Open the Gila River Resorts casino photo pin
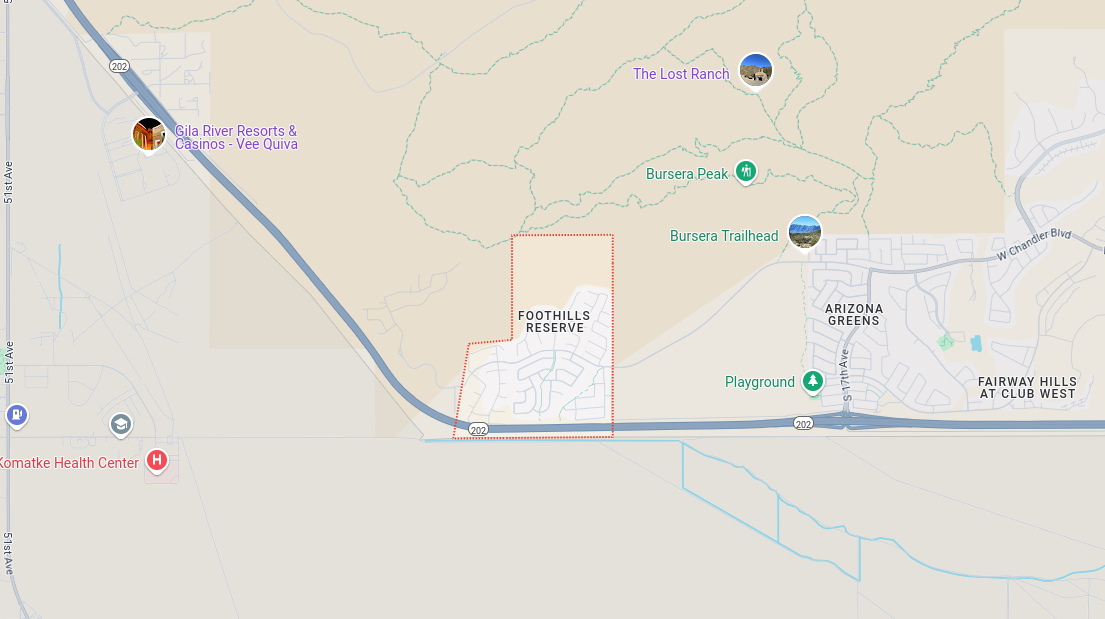Viewport: 1105px width, 619px height. [x=149, y=135]
